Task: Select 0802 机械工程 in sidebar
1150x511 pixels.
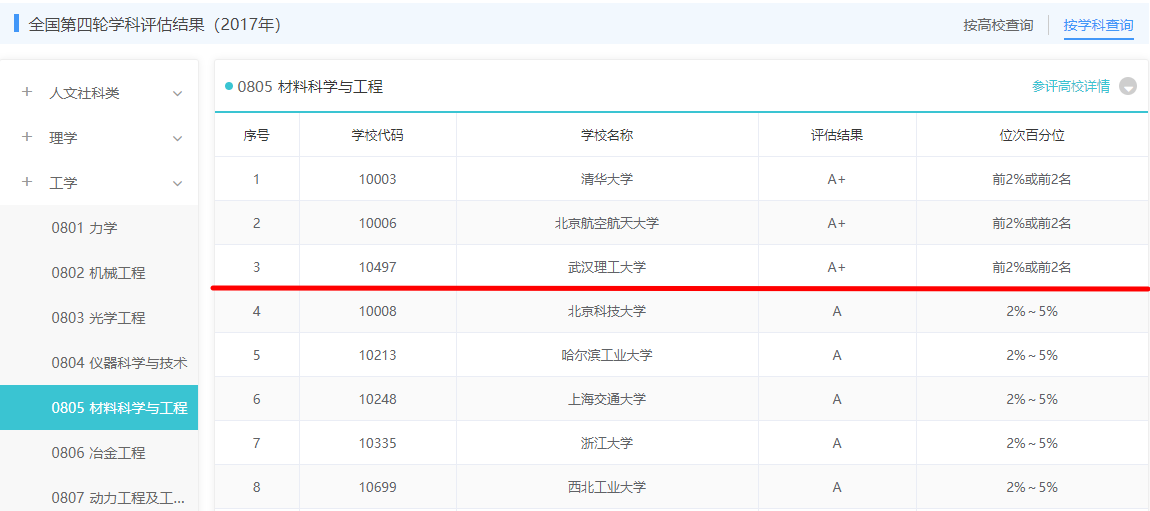Action: click(x=99, y=273)
